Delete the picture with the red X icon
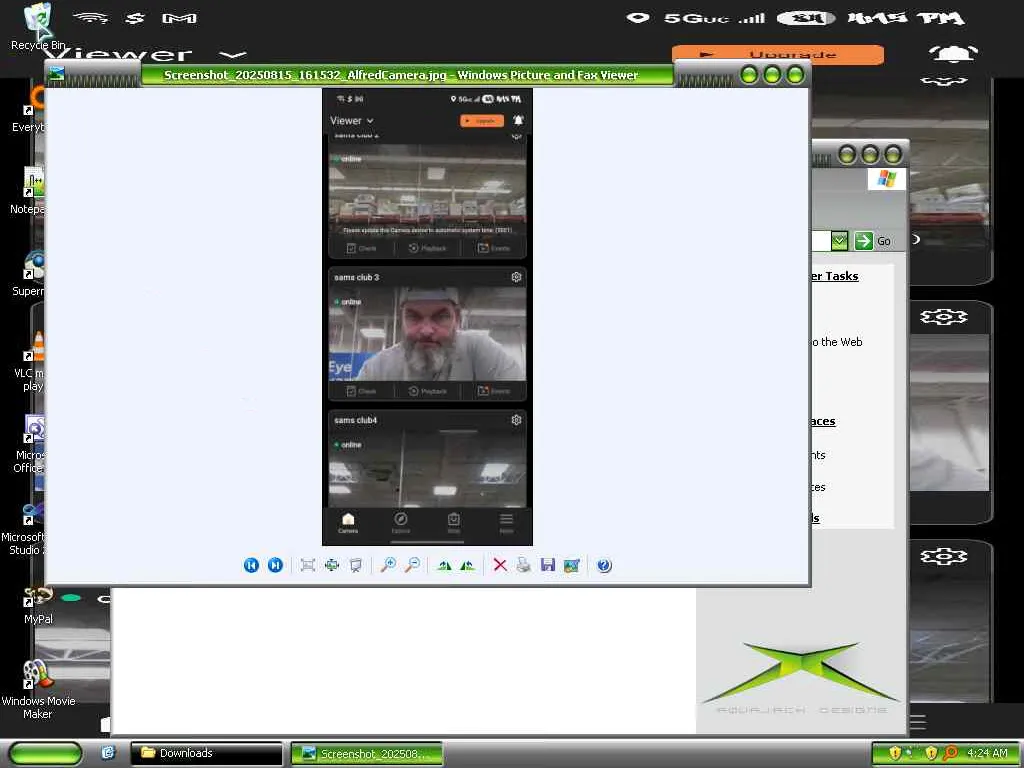Viewport: 1024px width, 768px height. point(500,565)
